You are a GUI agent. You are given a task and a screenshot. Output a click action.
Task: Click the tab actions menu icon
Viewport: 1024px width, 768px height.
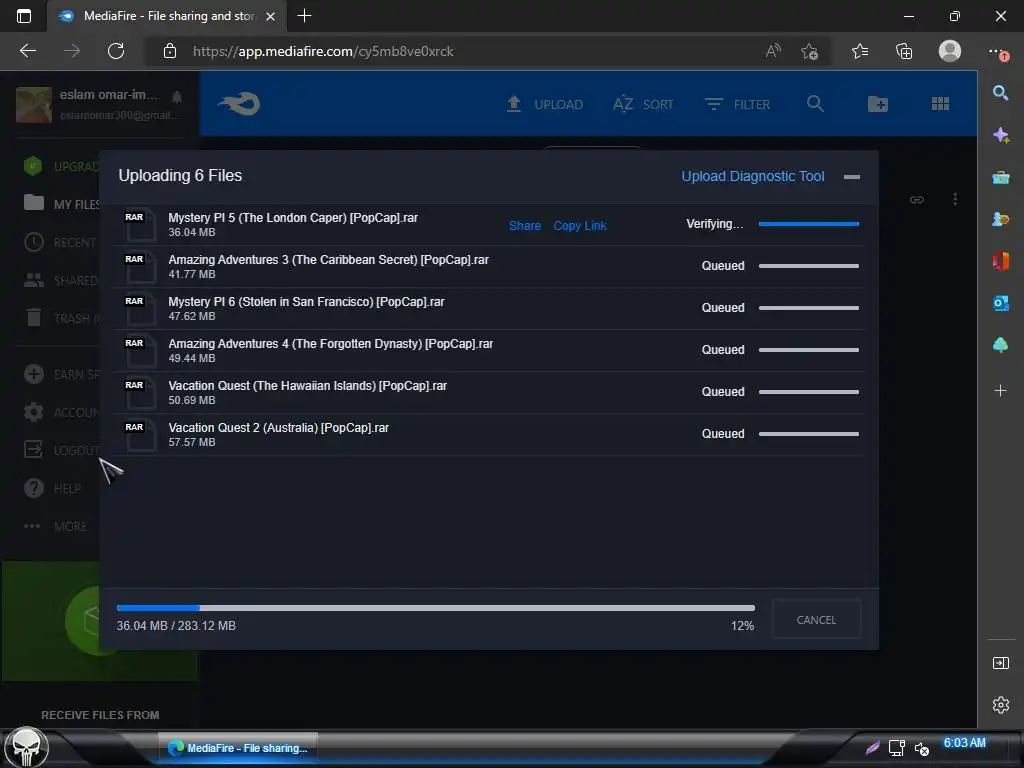pyautogui.click(x=24, y=16)
